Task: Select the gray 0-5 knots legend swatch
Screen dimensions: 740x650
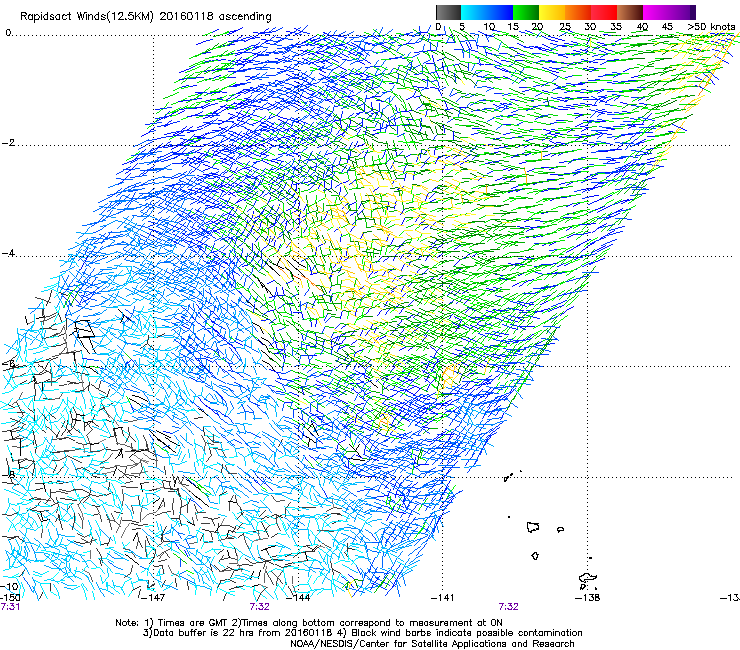Action: point(448,12)
